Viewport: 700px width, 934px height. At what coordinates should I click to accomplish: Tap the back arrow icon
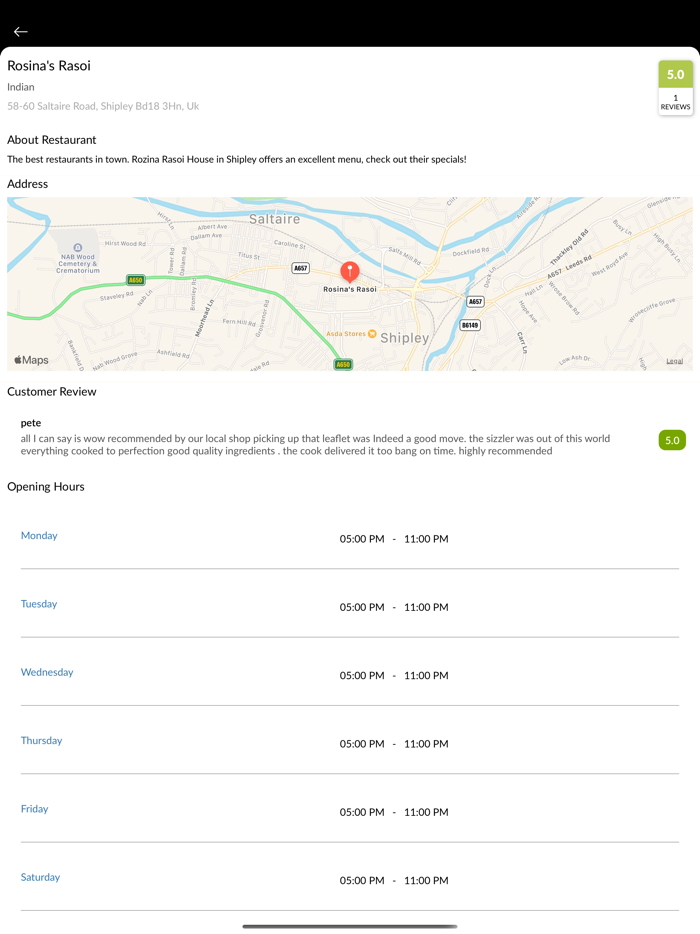pos(20,32)
